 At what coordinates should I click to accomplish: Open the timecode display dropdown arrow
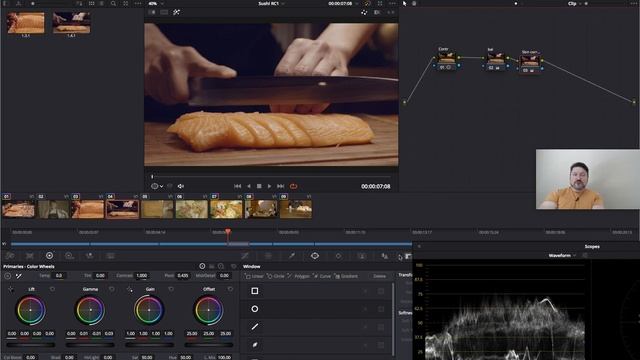tap(356, 3)
